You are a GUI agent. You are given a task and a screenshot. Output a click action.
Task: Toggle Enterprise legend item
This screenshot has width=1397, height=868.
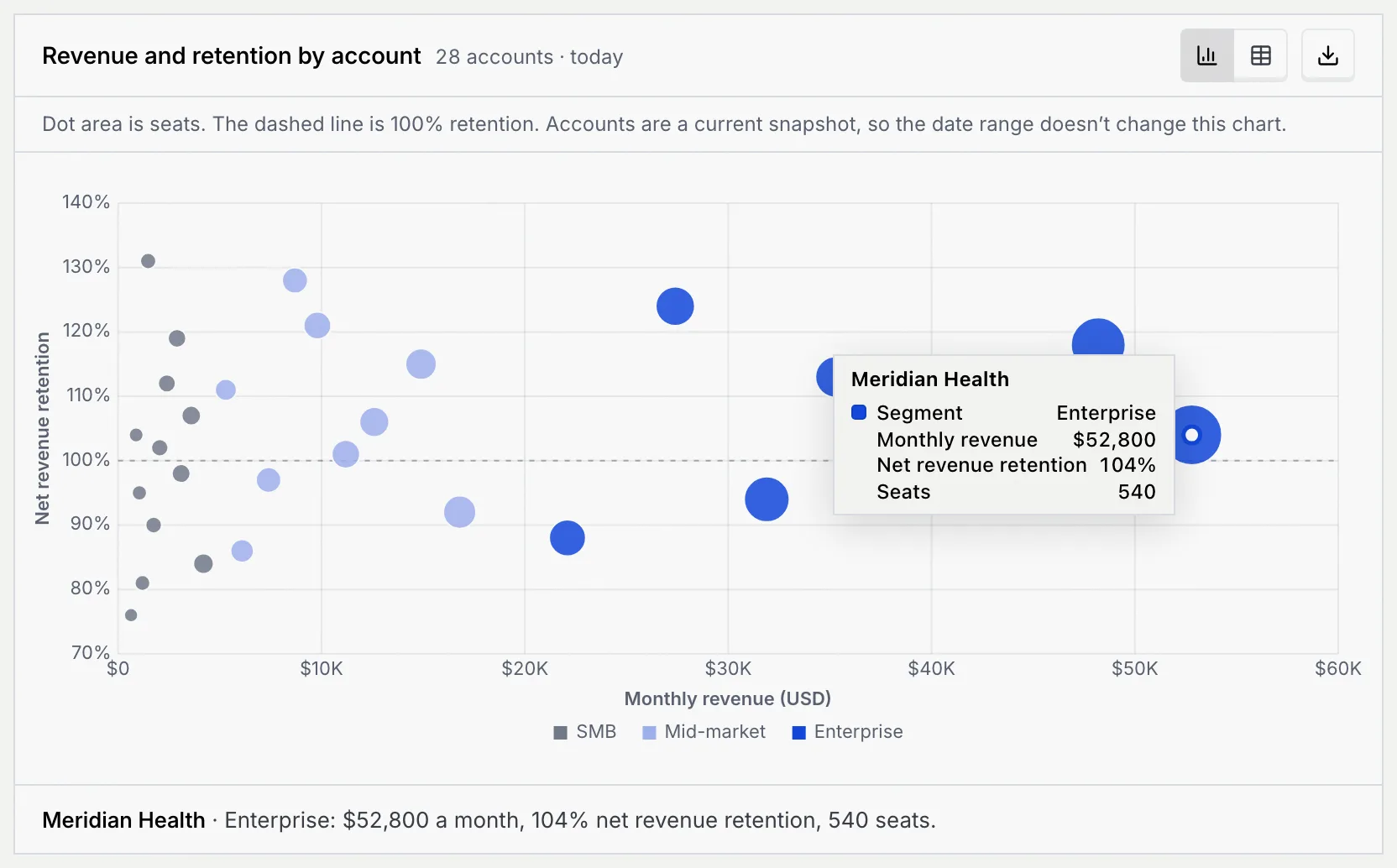point(847,732)
